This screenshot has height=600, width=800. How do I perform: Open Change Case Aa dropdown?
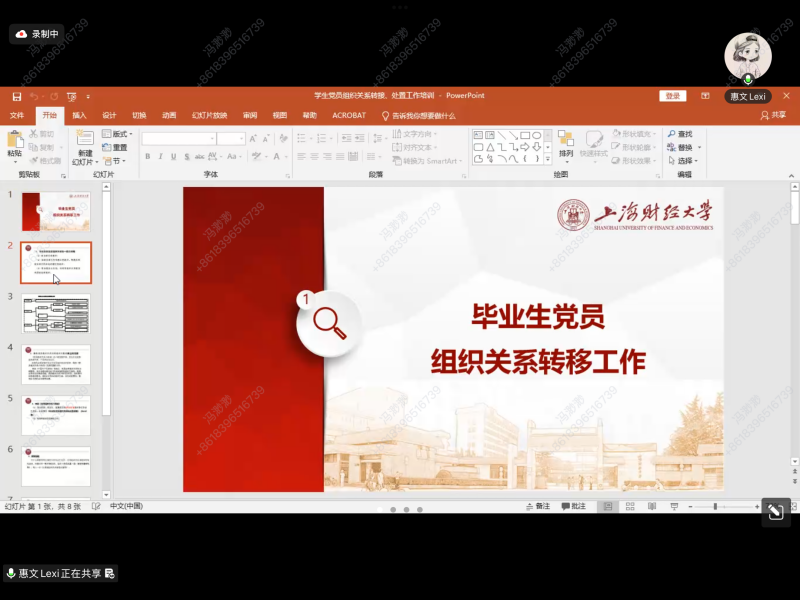pos(234,156)
